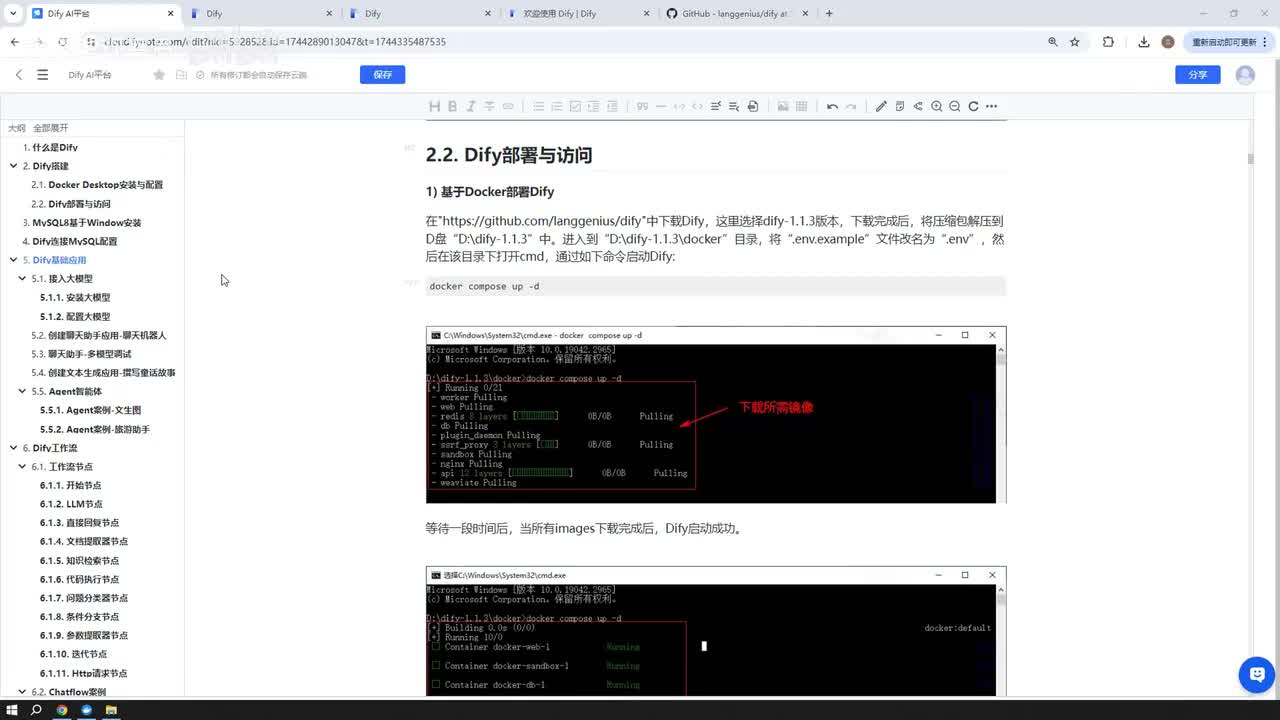Collapse the 5. Dify基础应用 outline section

(13, 260)
